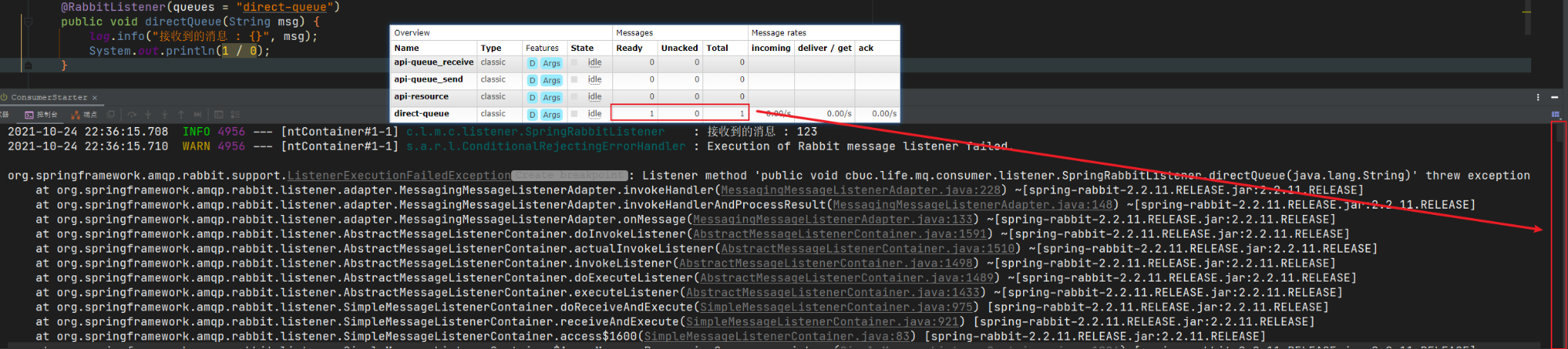Image resolution: width=1568 pixels, height=349 pixels.
Task: Open MessagingMessageListenerAdapter.java:148 link
Action: (973, 205)
